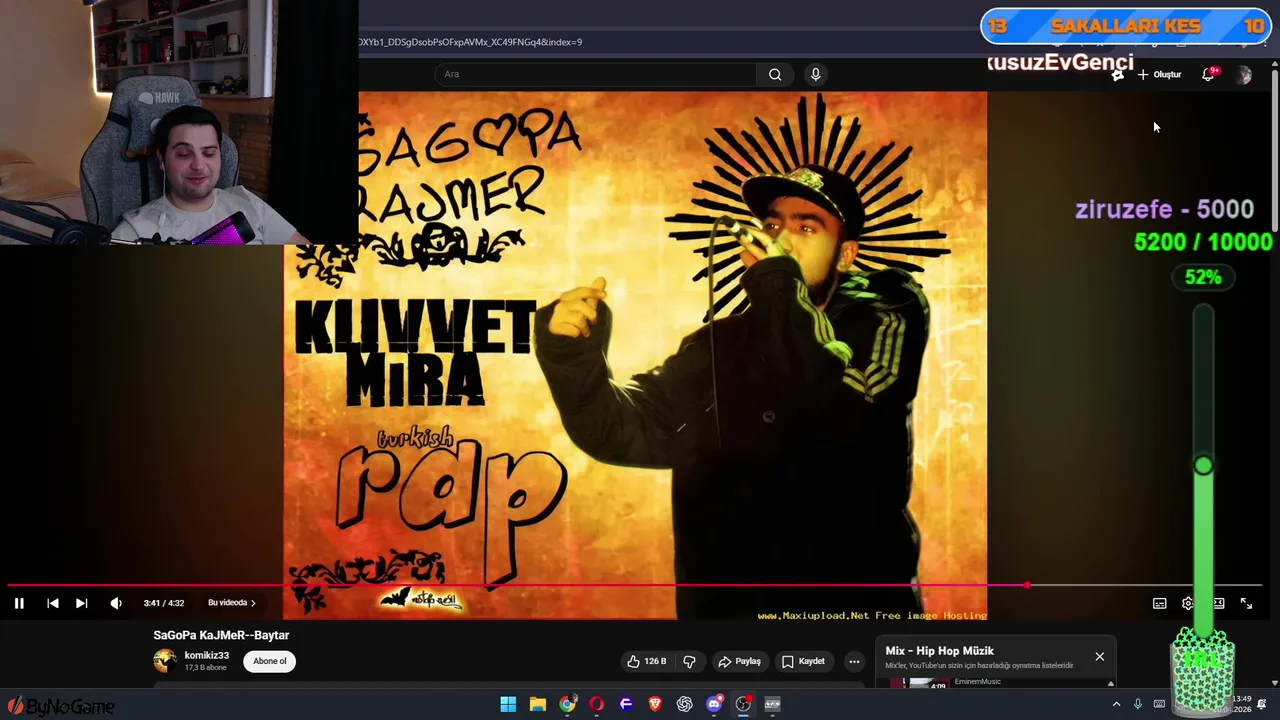The width and height of the screenshot is (1280, 720).
Task: Skip to the next video
Action: 82,603
